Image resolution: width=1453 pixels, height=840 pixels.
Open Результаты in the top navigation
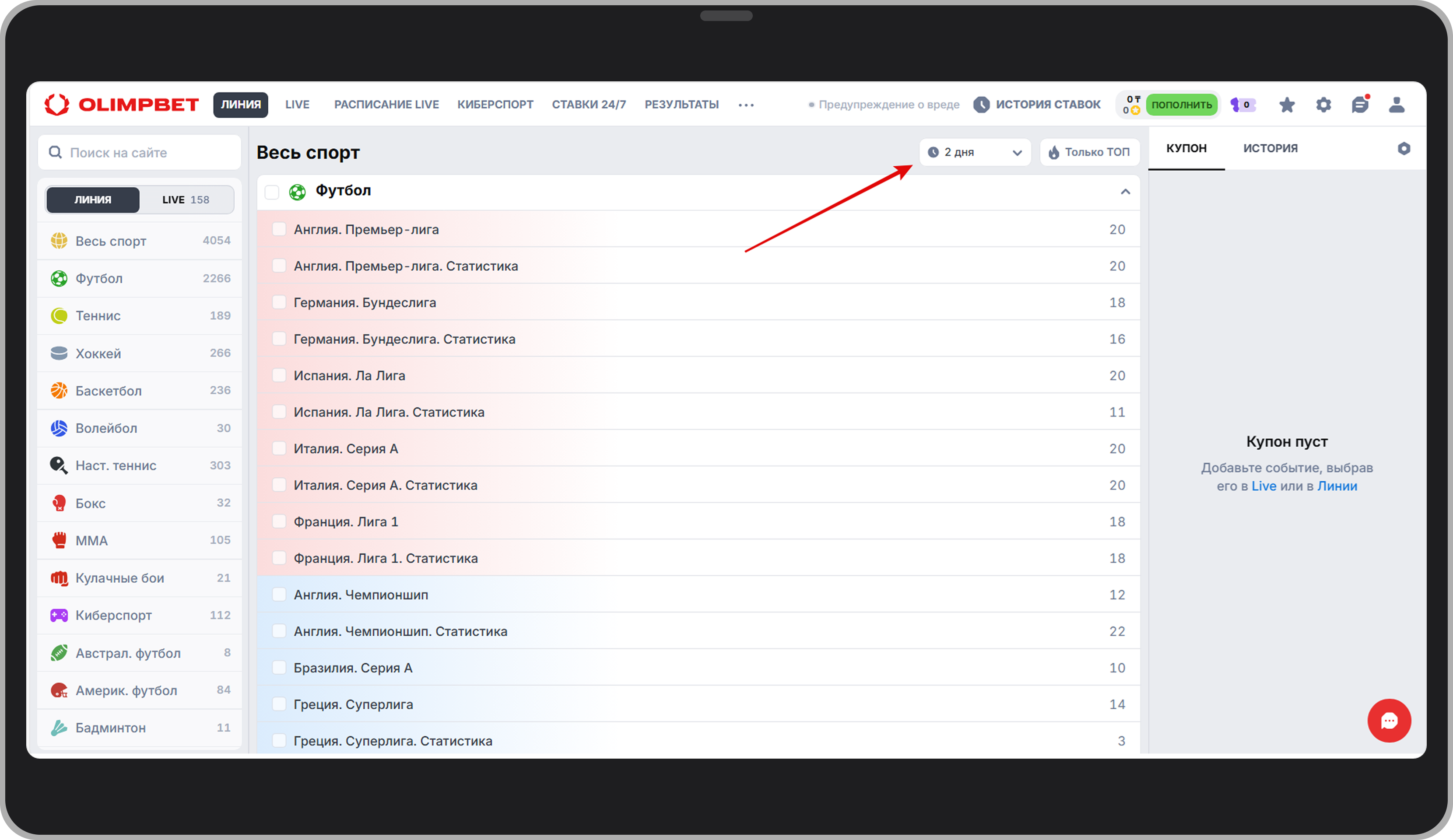tap(681, 105)
